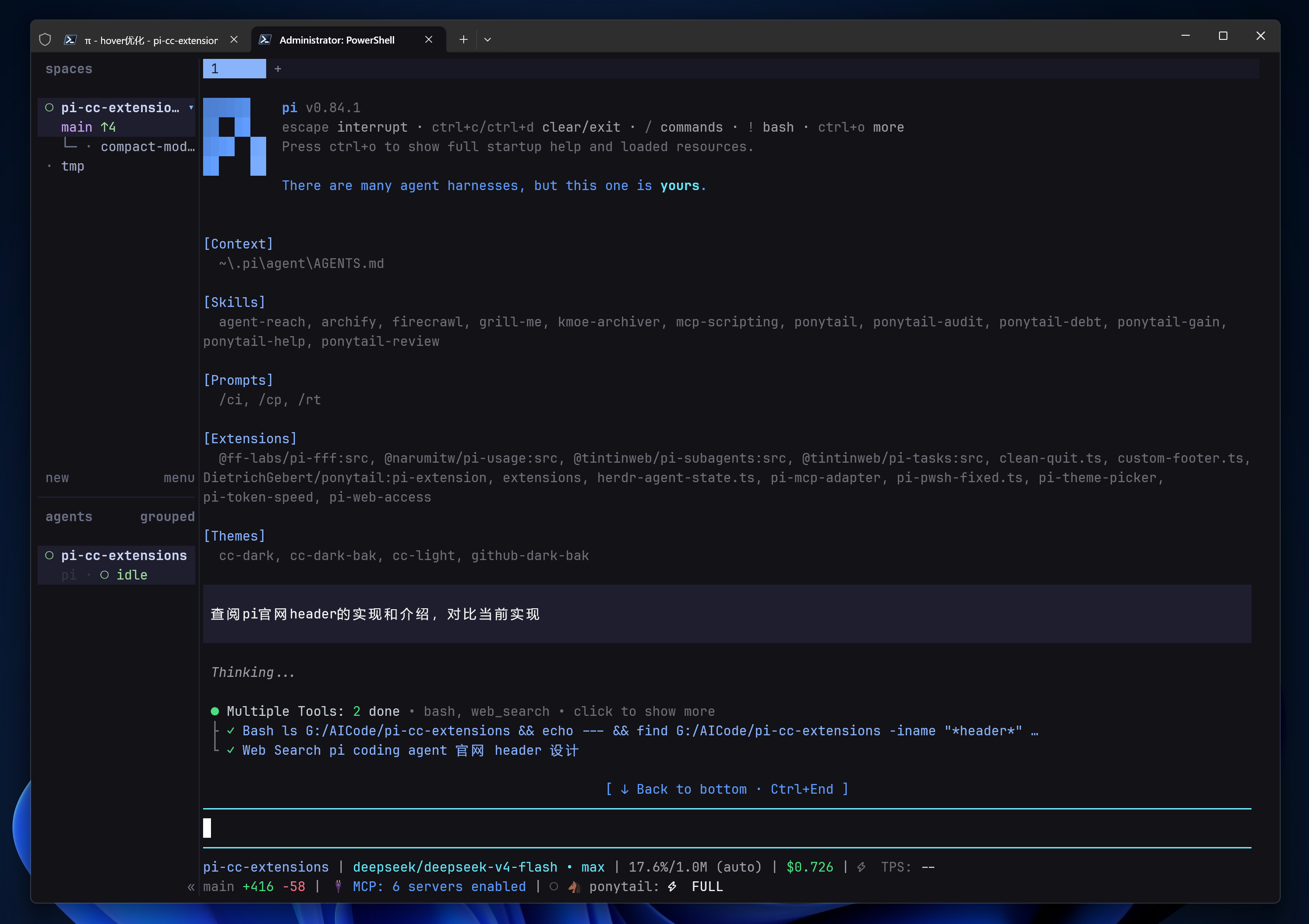Click the pi logo block image
This screenshot has width=1309, height=924.
click(x=234, y=137)
